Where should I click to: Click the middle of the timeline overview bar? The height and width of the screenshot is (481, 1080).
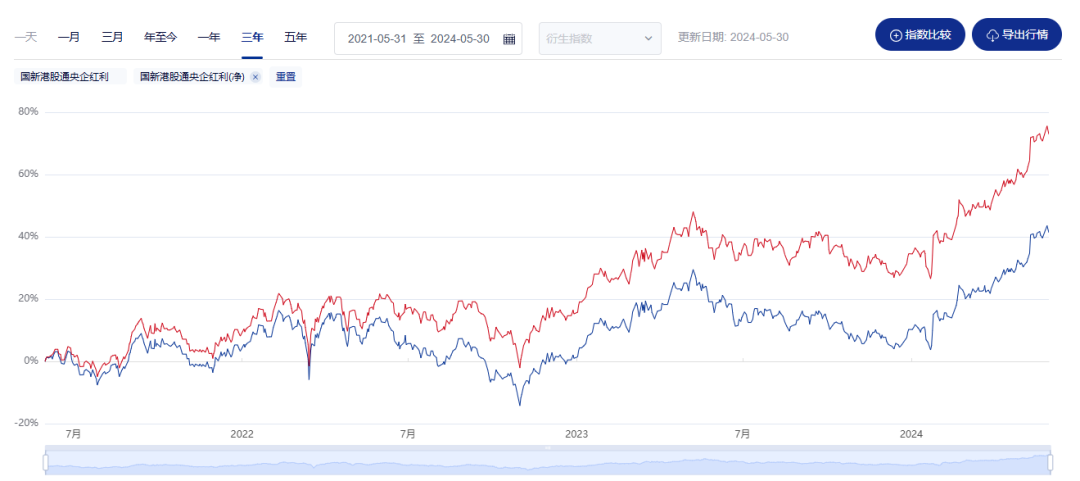pos(547,462)
